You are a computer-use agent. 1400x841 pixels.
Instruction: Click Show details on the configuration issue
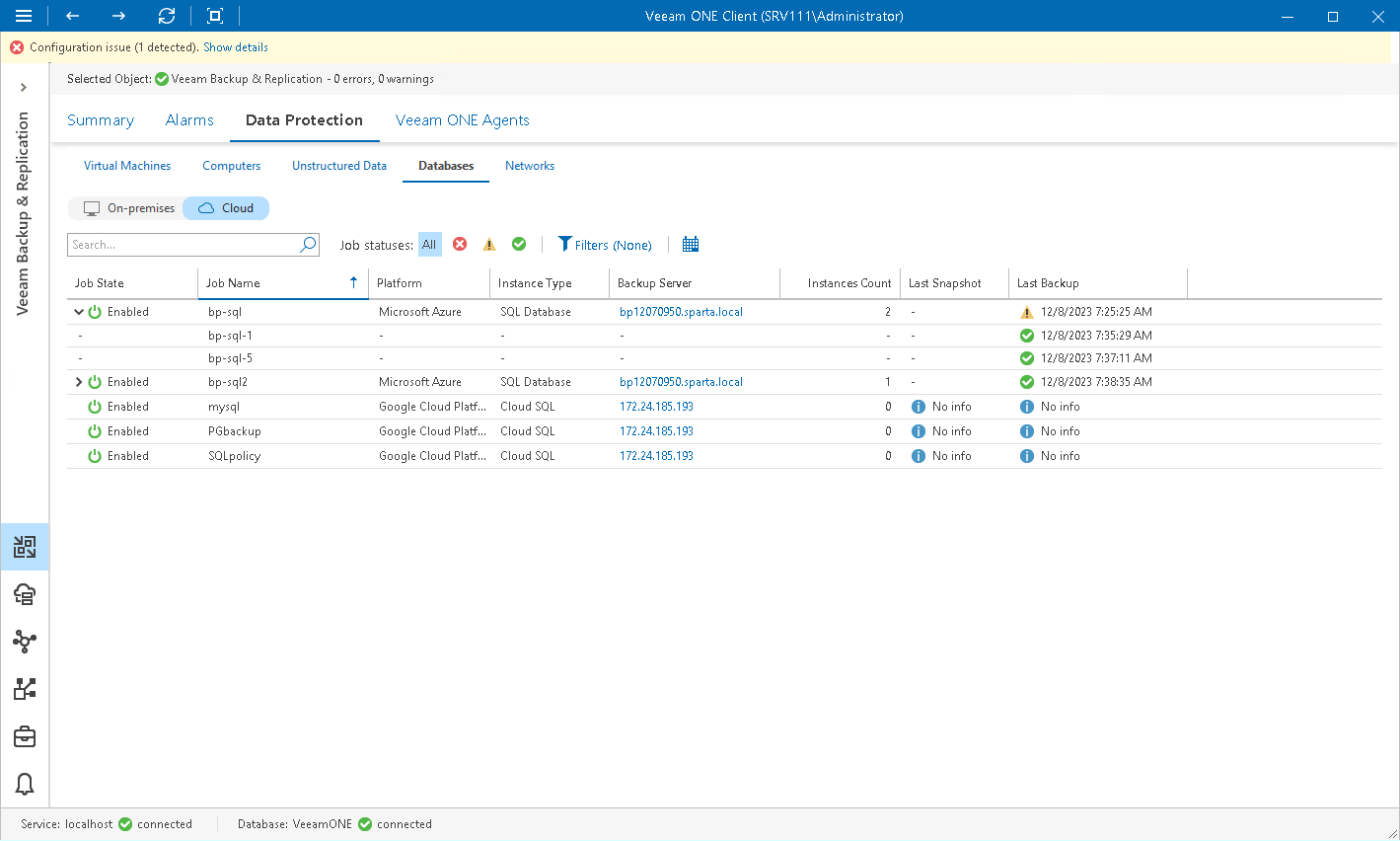pos(236,46)
